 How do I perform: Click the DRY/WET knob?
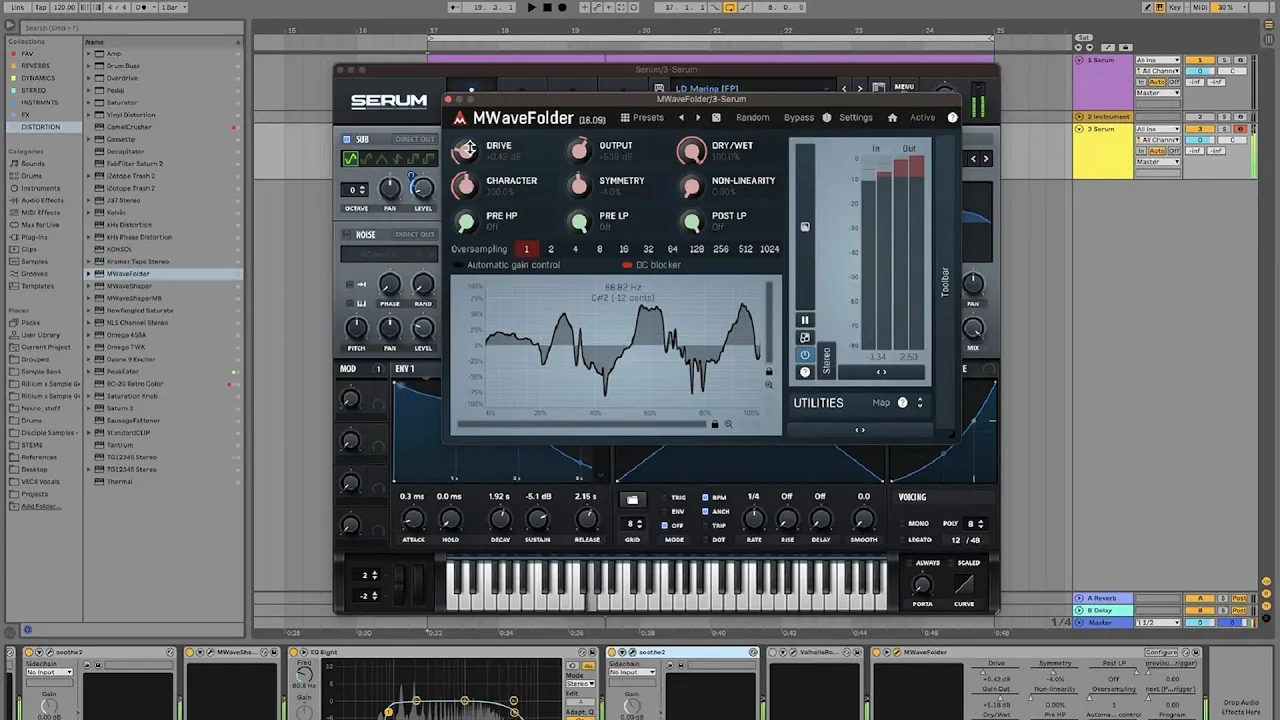(691, 151)
